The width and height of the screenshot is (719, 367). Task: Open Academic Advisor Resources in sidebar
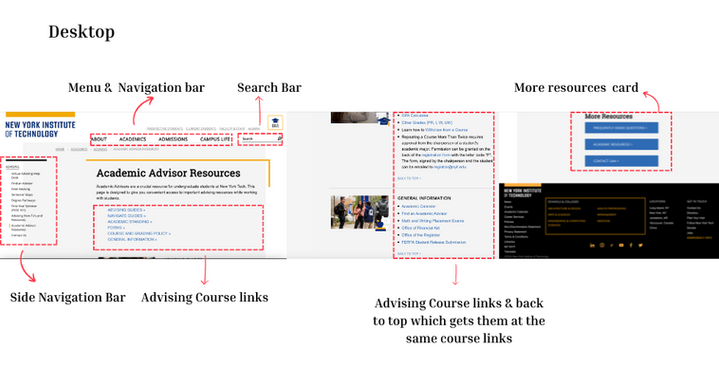pos(23,228)
